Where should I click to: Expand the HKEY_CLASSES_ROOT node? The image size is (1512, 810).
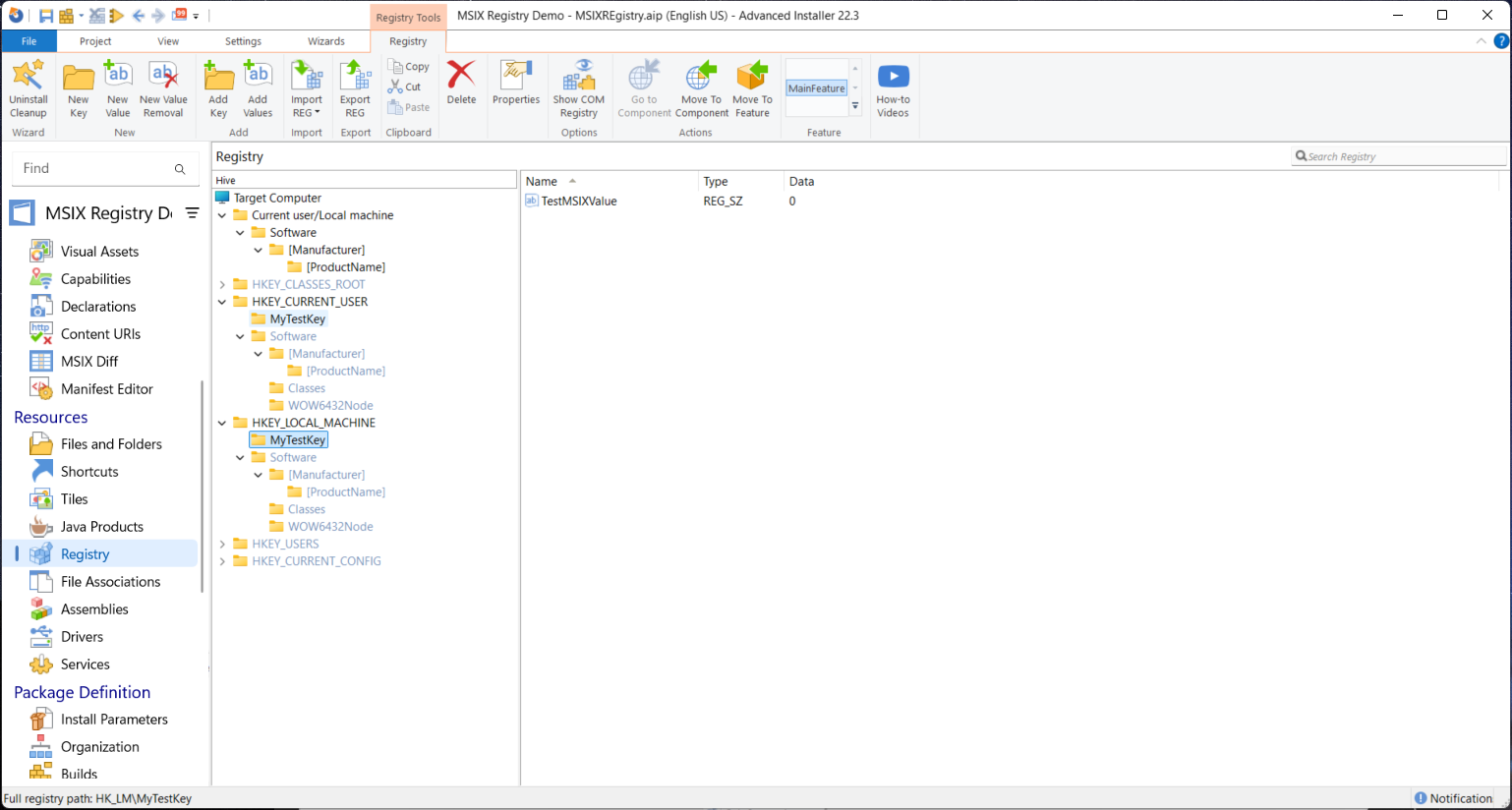coord(222,285)
